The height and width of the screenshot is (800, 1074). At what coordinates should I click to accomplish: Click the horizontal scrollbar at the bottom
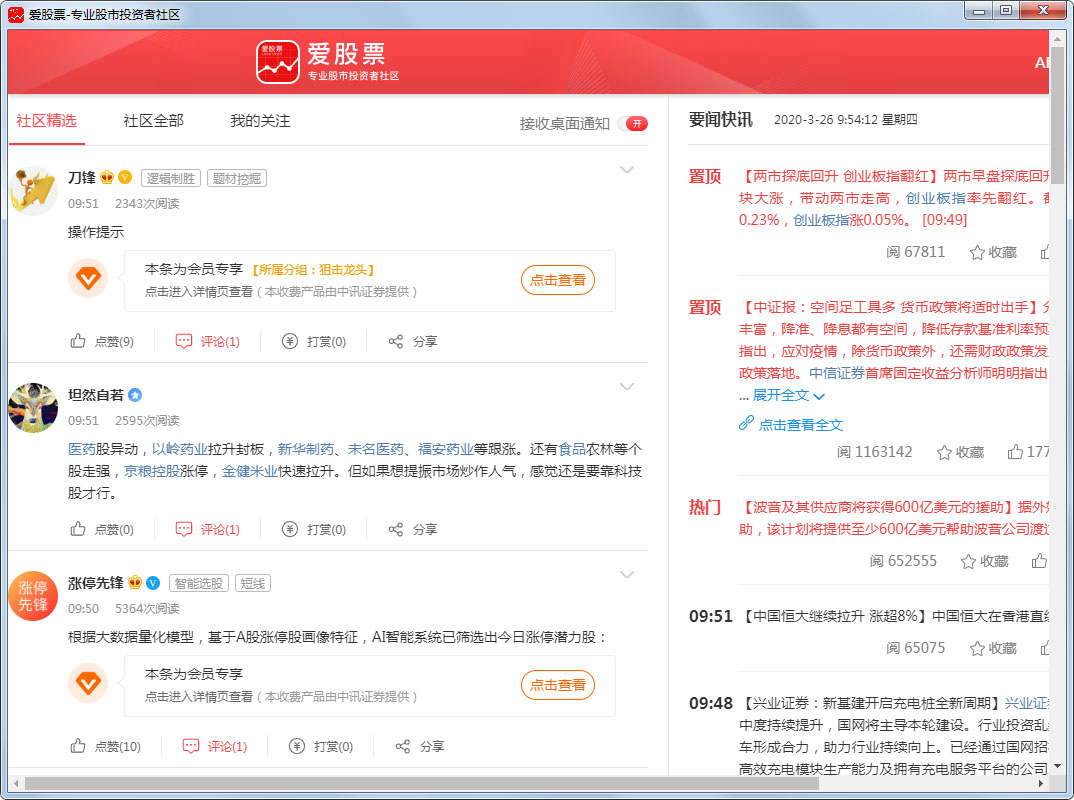tap(420, 783)
